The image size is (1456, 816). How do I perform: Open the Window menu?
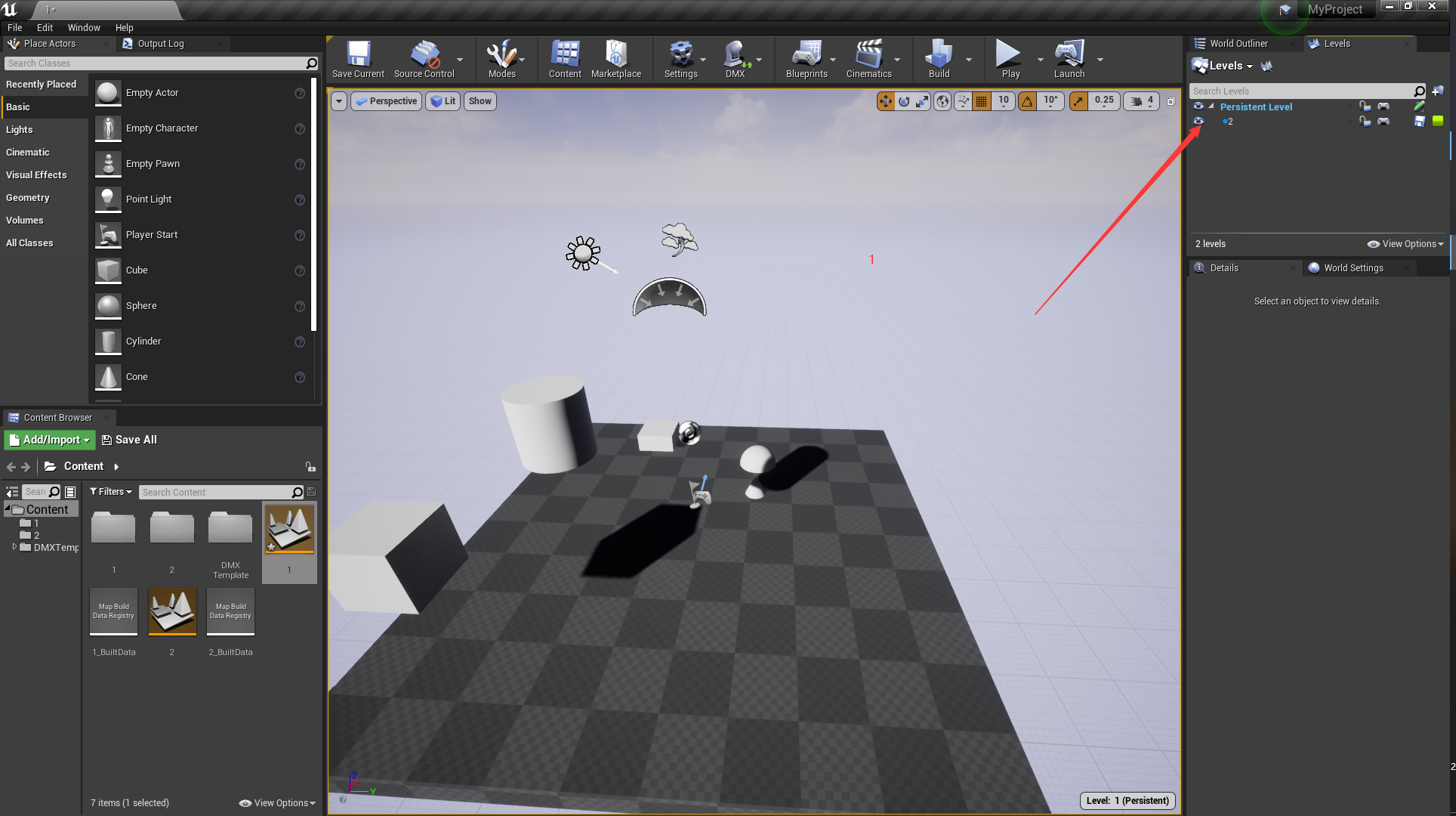pyautogui.click(x=84, y=27)
